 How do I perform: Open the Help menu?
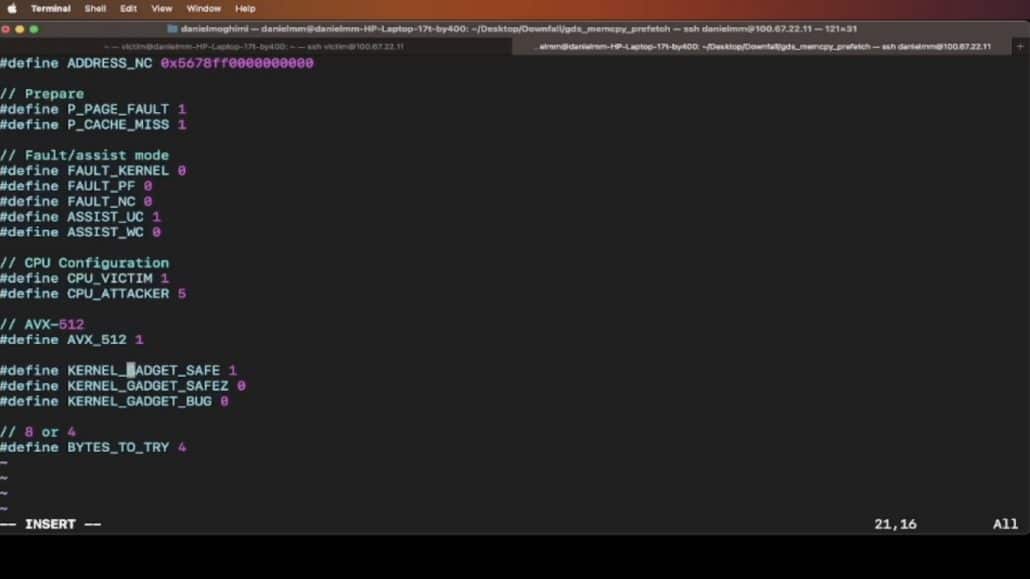click(245, 9)
